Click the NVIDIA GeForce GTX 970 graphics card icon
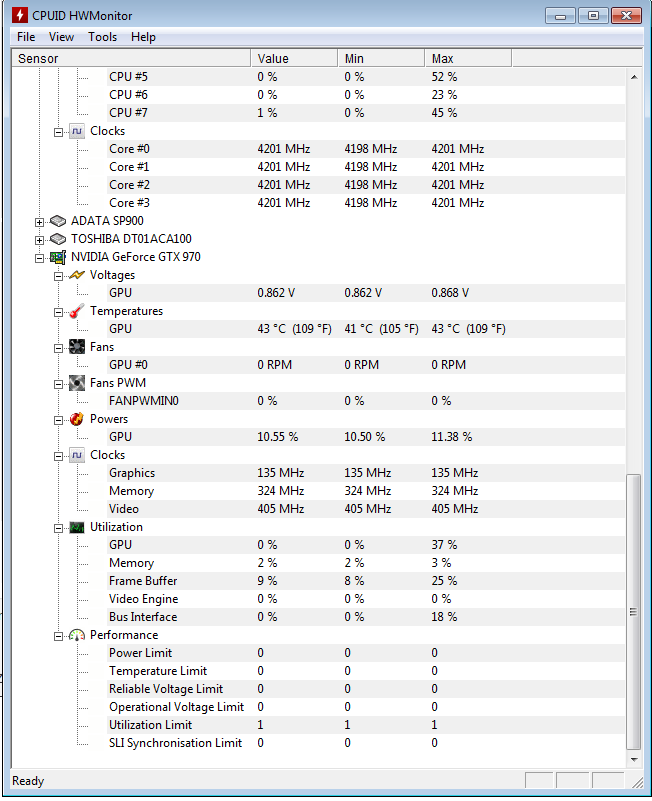Image resolution: width=652 pixels, height=801 pixels. [58, 257]
